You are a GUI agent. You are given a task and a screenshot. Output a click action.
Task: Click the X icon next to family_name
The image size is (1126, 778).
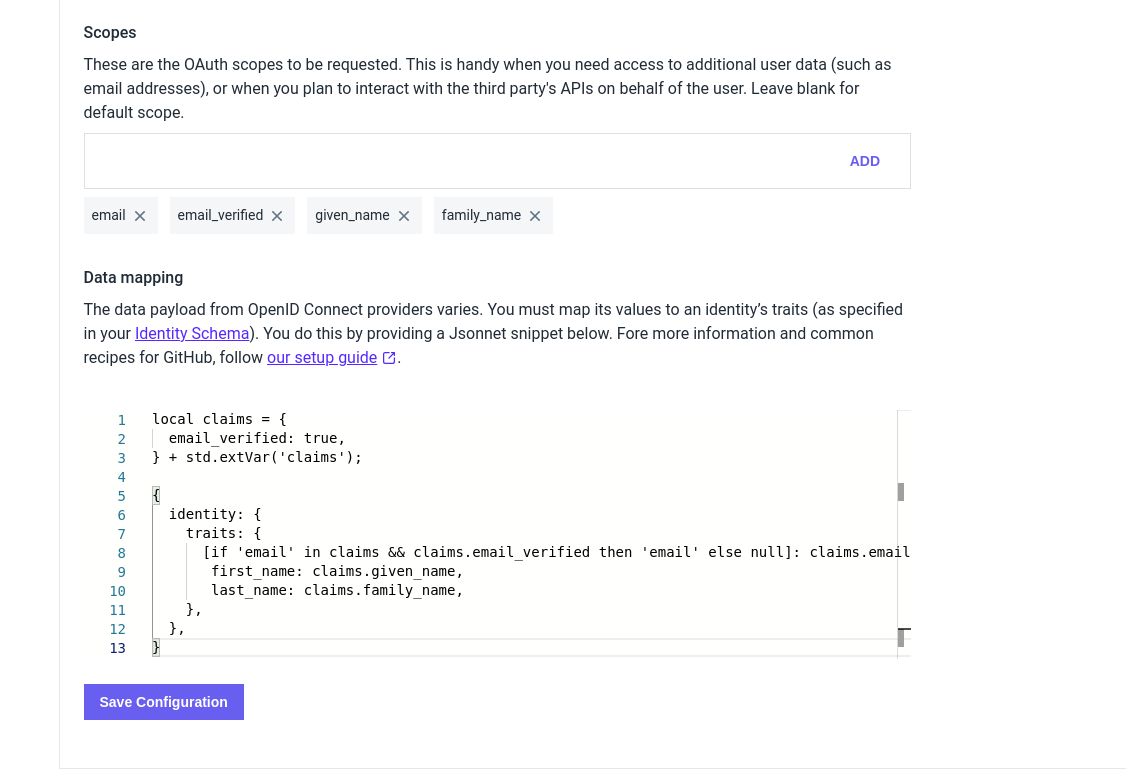536,215
